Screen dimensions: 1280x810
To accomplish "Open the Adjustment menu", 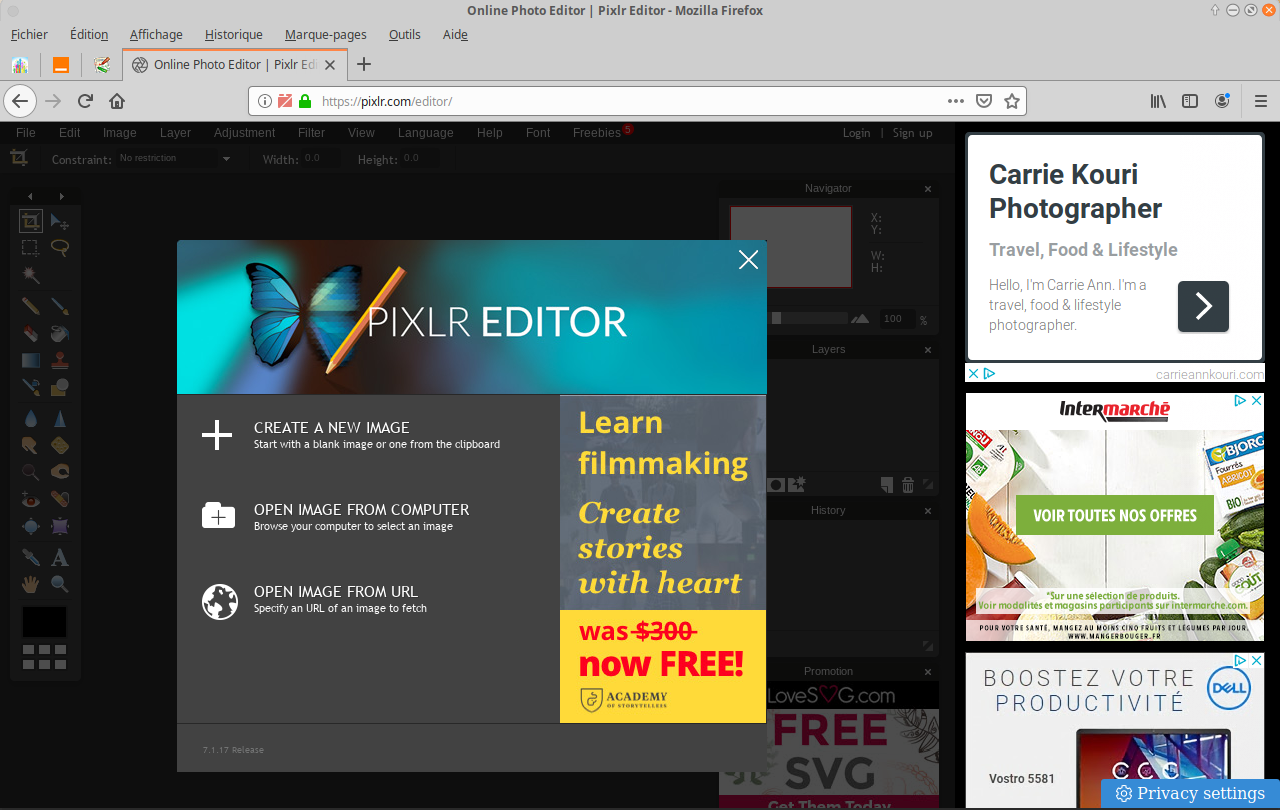I will 244,132.
